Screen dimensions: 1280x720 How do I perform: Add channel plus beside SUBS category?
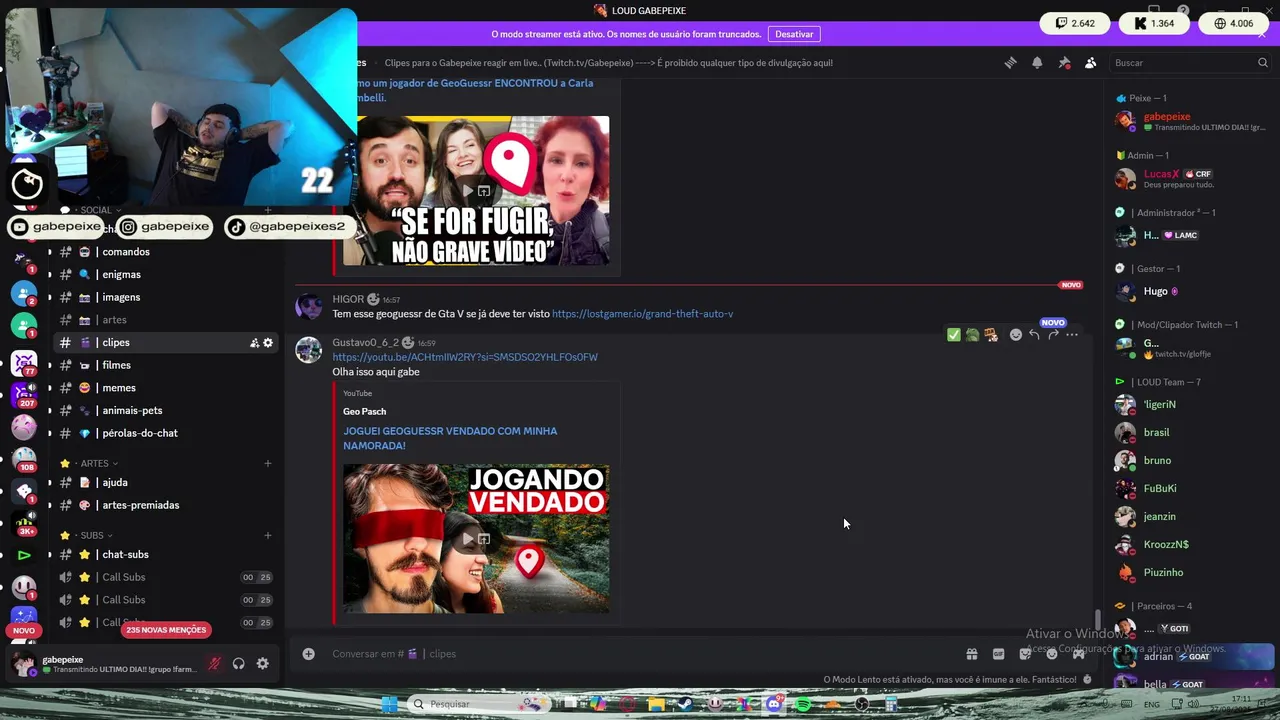tap(268, 536)
